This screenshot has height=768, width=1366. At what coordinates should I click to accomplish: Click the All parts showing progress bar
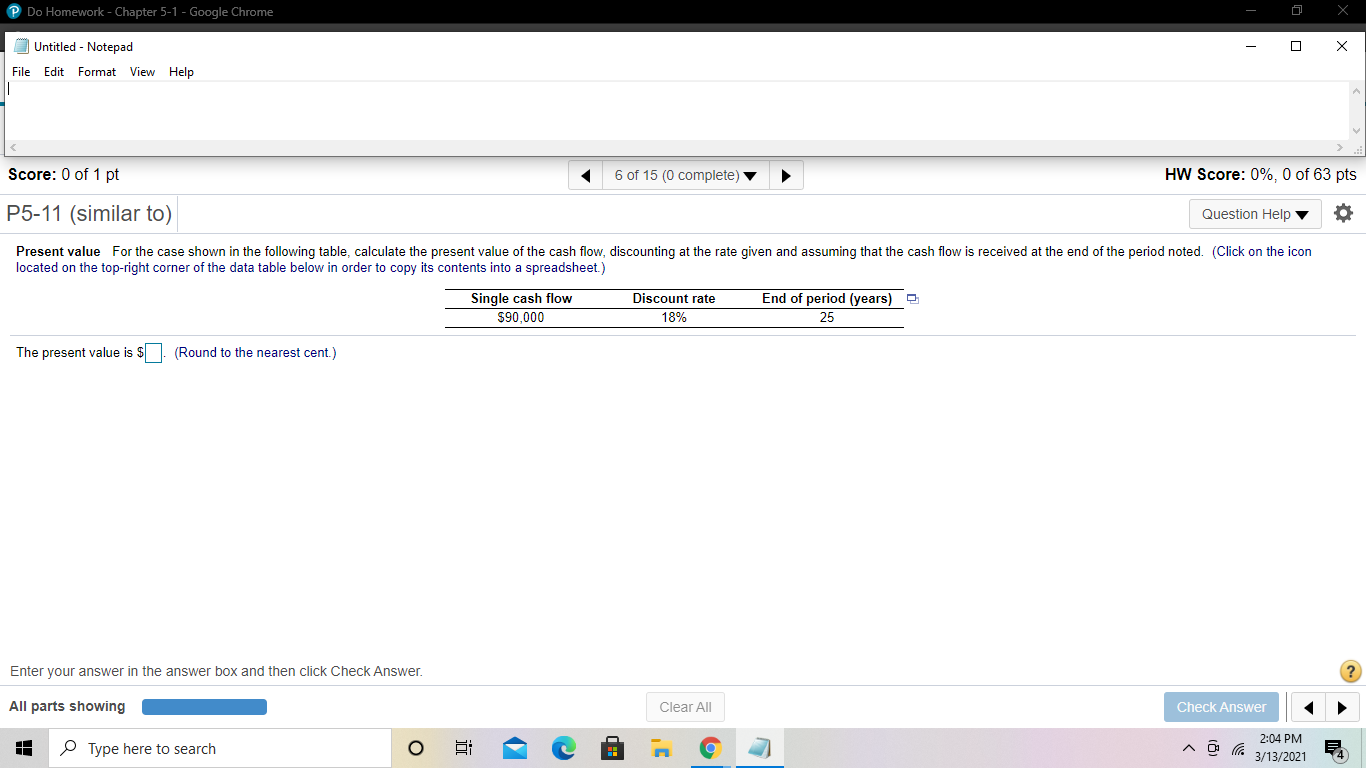(204, 706)
